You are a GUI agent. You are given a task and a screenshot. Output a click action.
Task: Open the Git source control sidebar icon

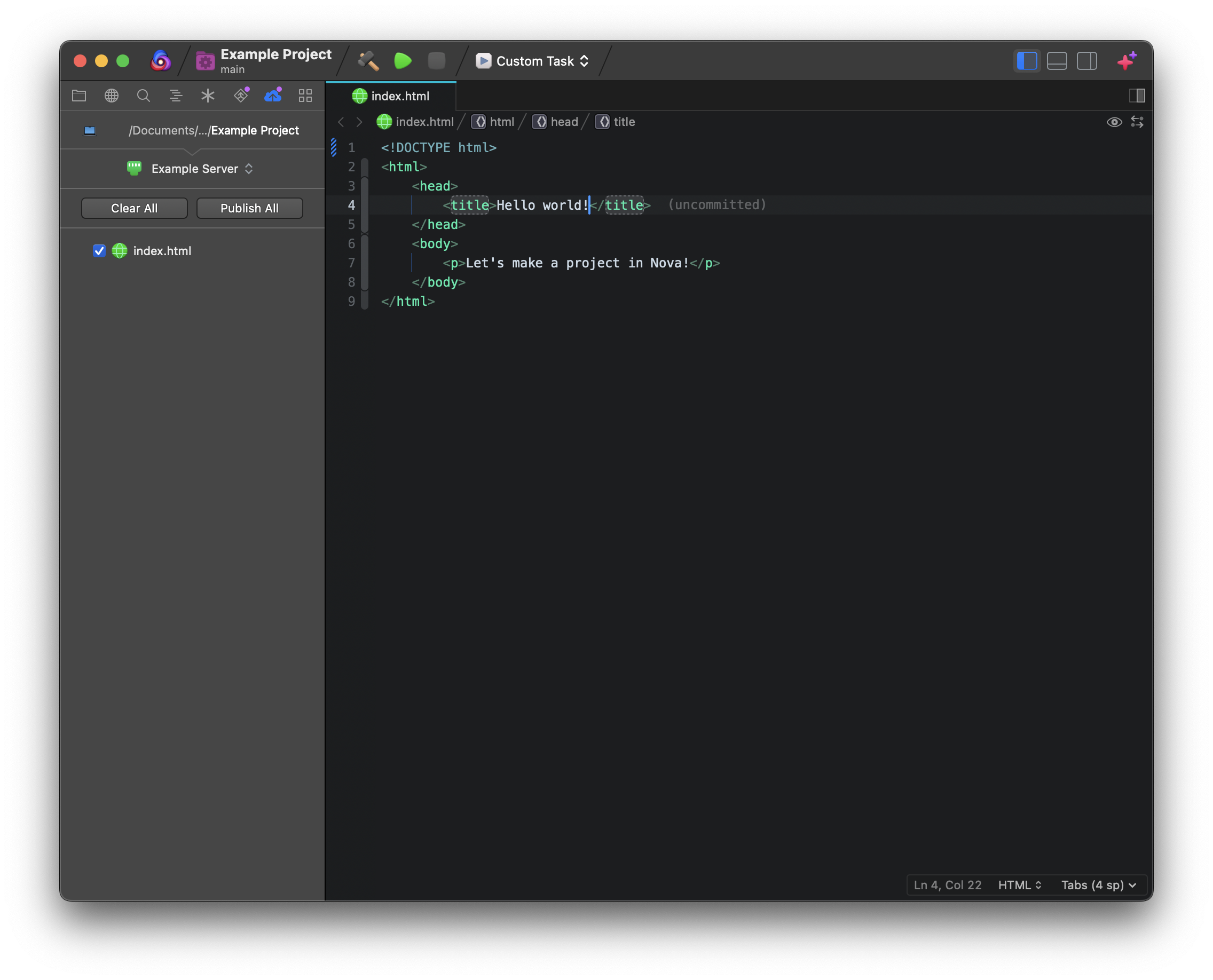(241, 95)
